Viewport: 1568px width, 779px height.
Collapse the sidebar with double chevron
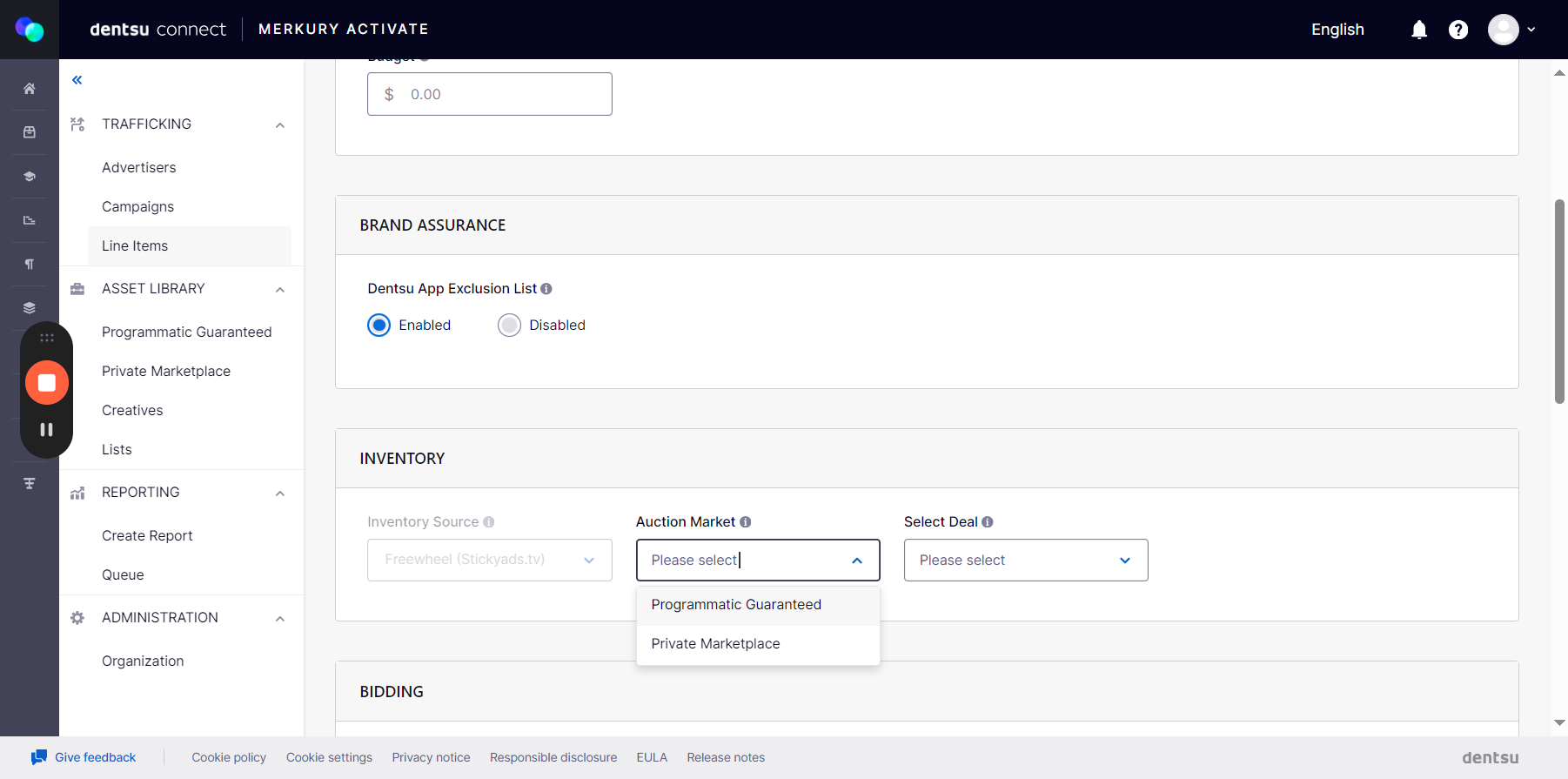(x=77, y=80)
